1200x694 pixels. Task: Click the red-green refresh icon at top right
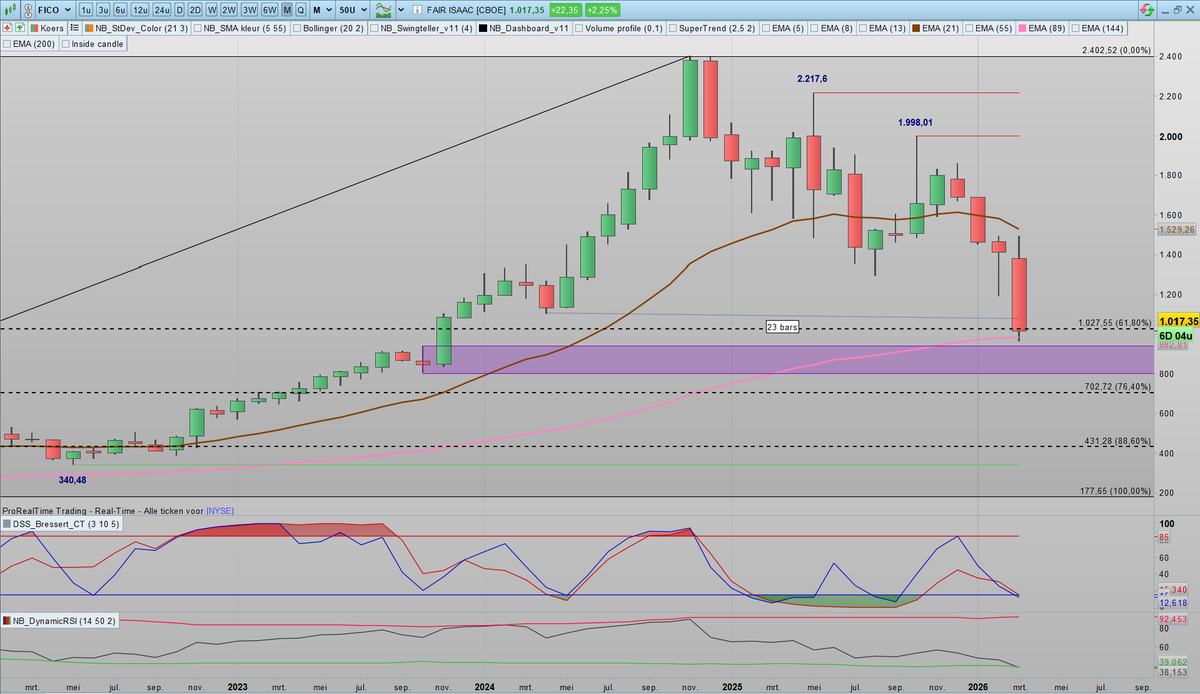pyautogui.click(x=1147, y=10)
